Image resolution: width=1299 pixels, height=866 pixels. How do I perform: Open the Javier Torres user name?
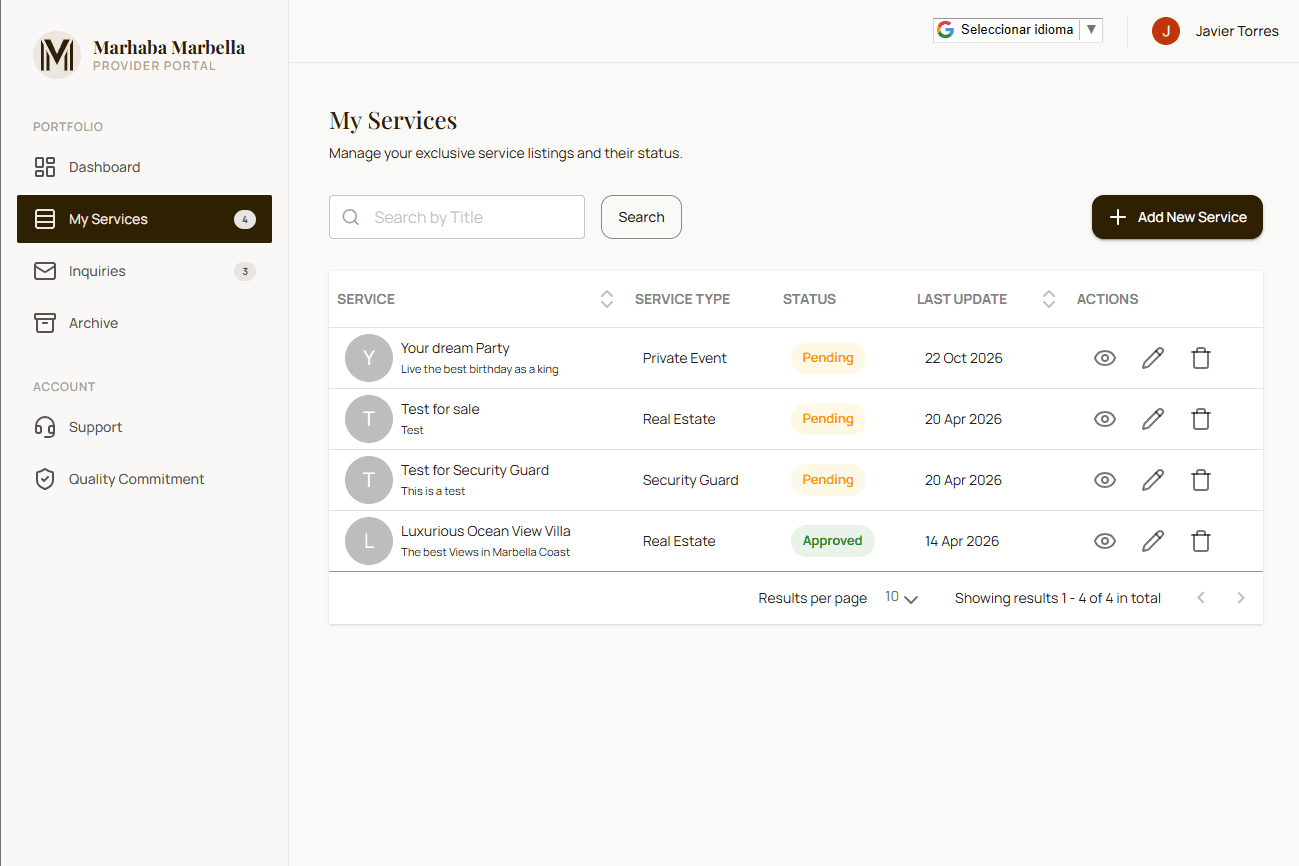coord(1237,31)
